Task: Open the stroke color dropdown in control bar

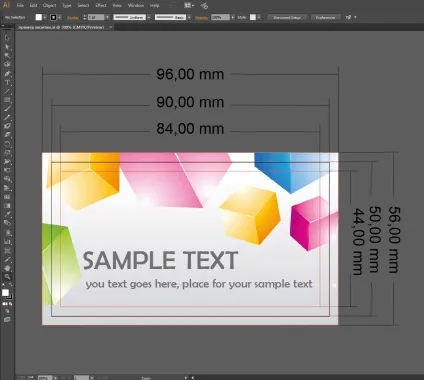Action: pyautogui.click(x=60, y=17)
